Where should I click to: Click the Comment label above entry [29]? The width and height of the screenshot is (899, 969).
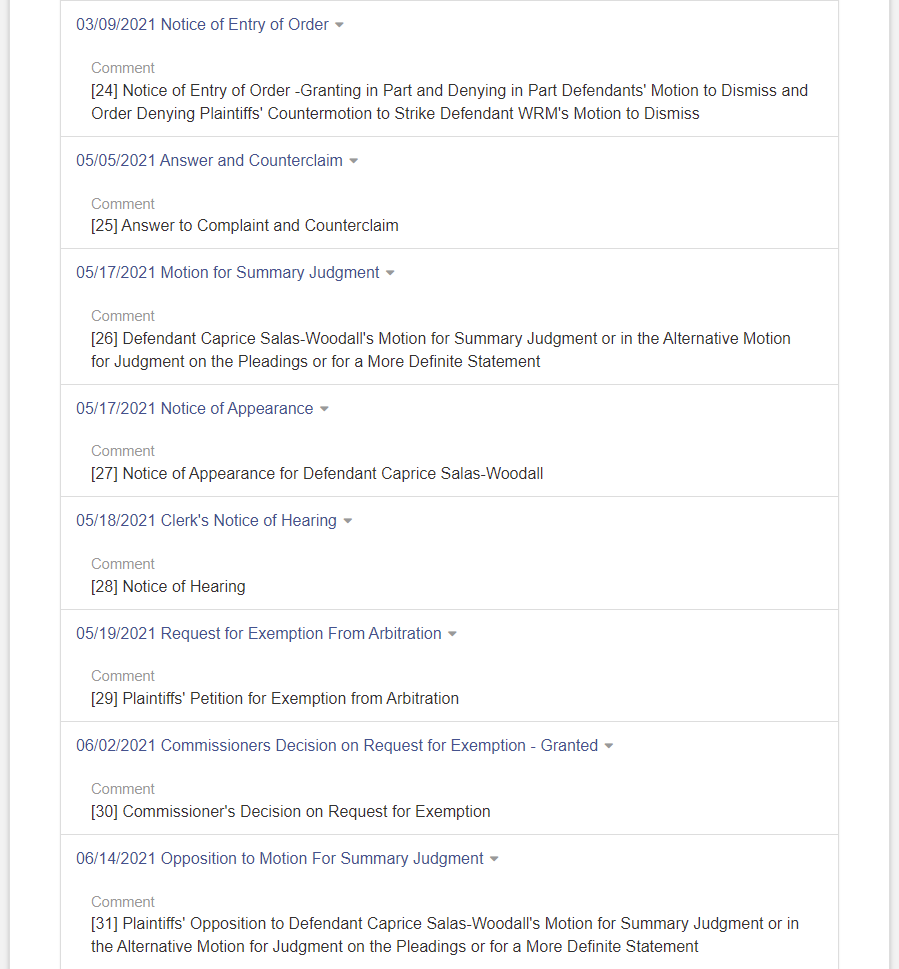tap(123, 676)
